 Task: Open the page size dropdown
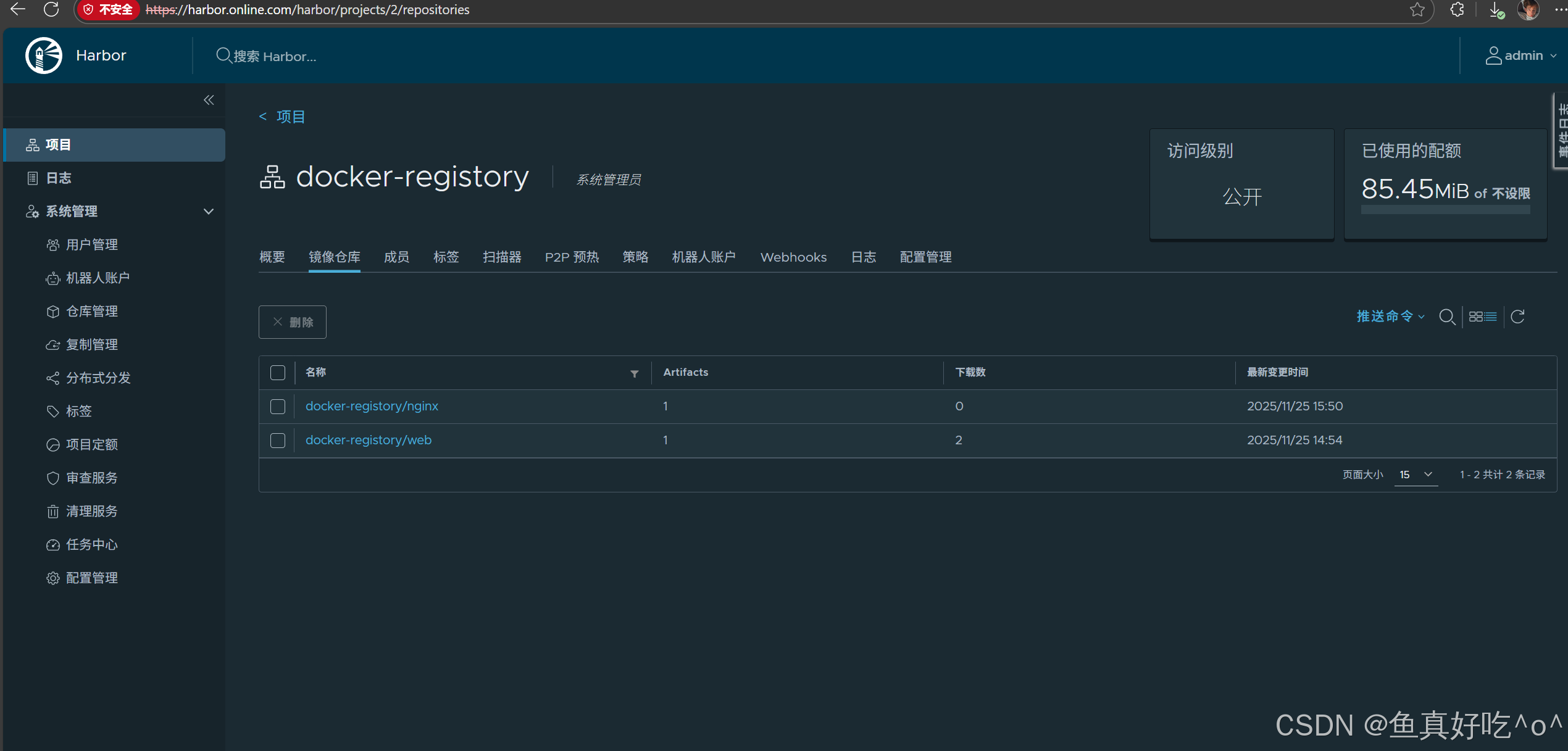point(1416,475)
